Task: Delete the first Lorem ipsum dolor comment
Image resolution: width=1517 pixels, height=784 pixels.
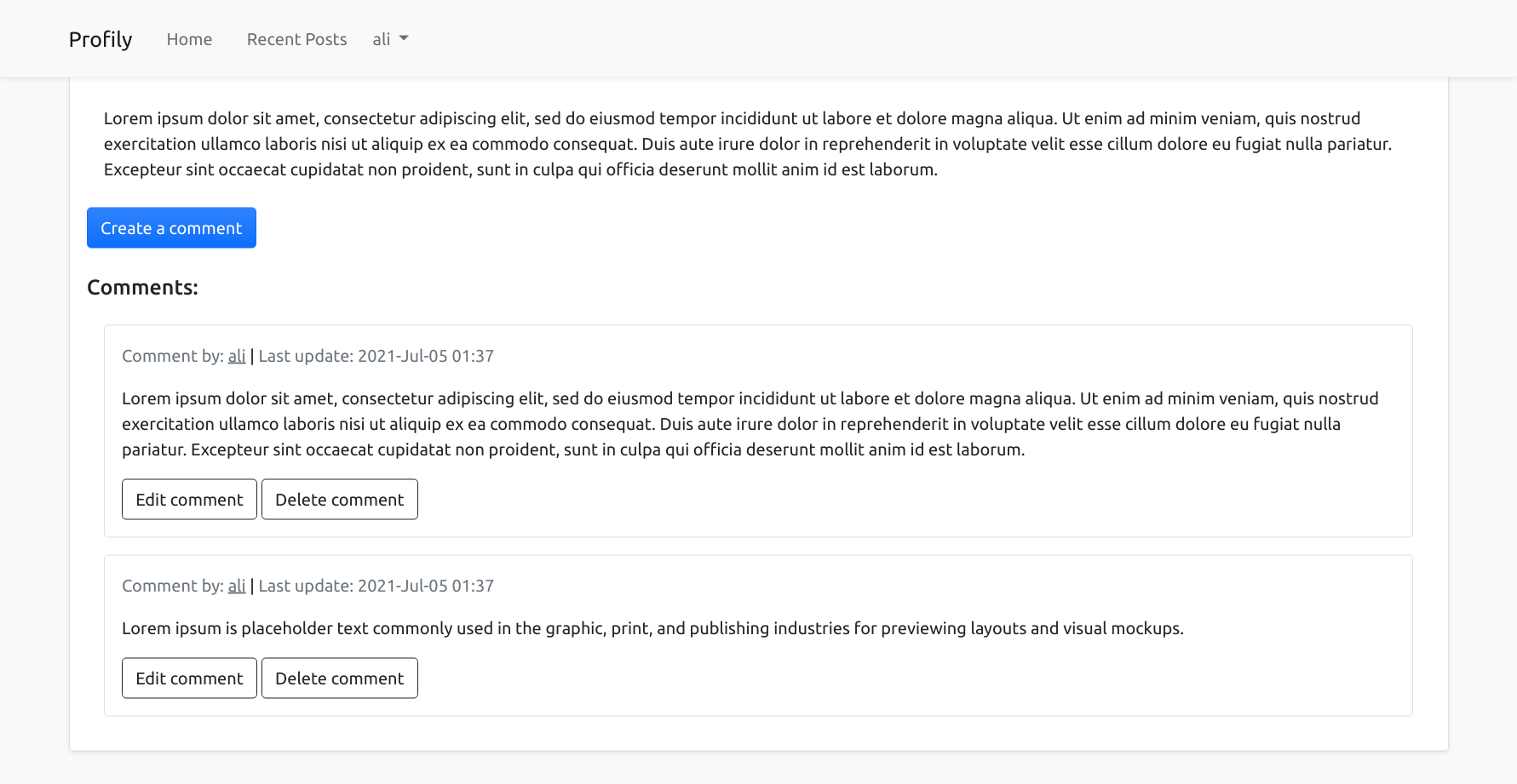Action: 339,500
